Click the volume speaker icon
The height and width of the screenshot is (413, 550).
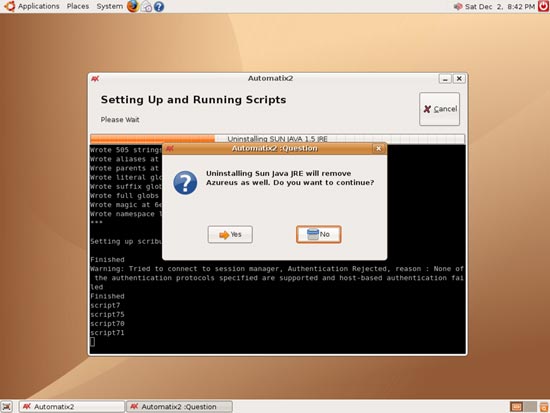(x=458, y=7)
